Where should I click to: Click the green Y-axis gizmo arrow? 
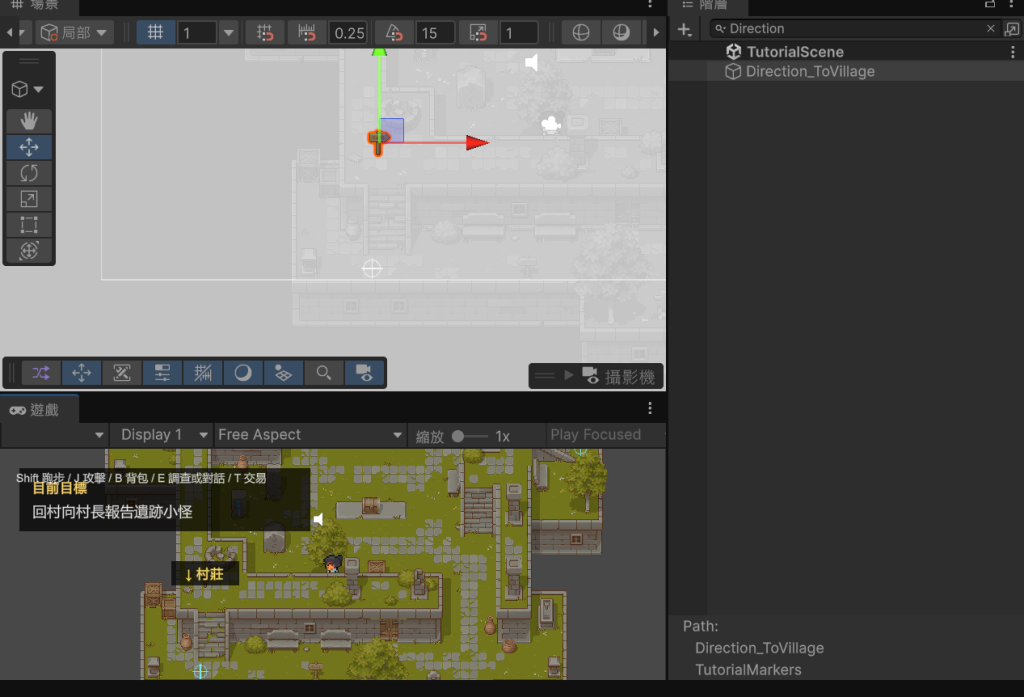point(379,52)
